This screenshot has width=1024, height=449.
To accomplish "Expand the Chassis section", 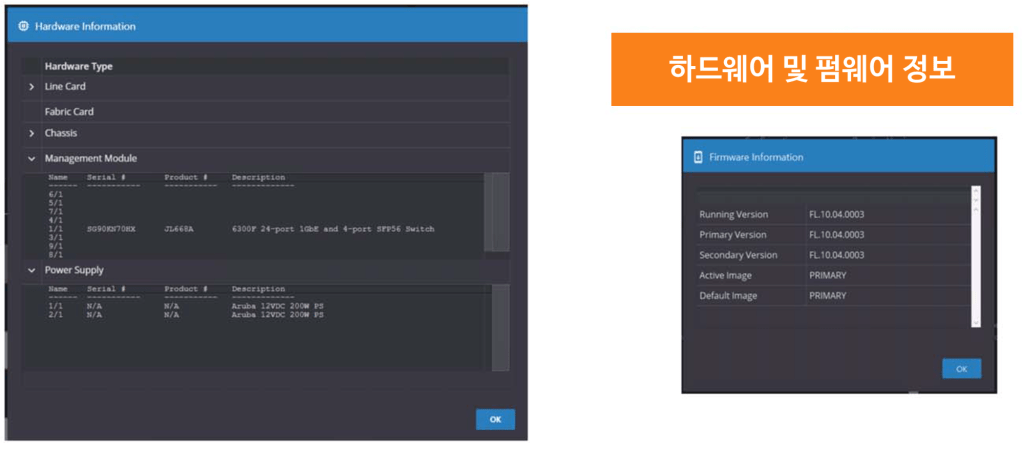I will [x=32, y=133].
